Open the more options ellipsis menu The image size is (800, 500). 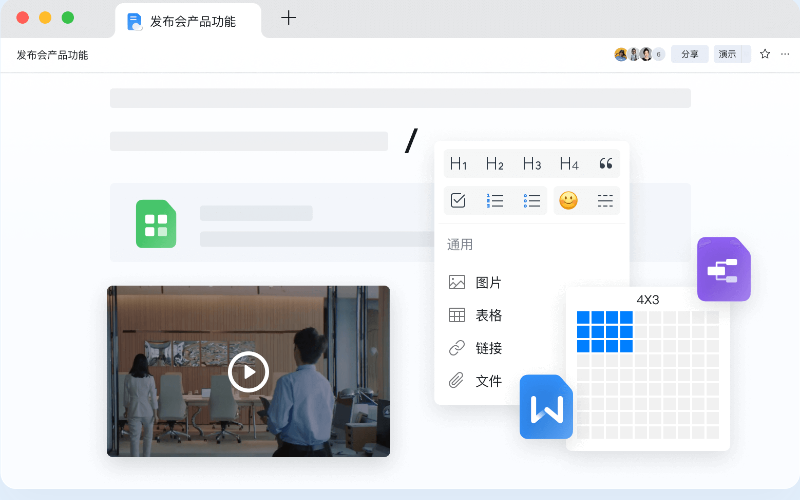(x=785, y=55)
